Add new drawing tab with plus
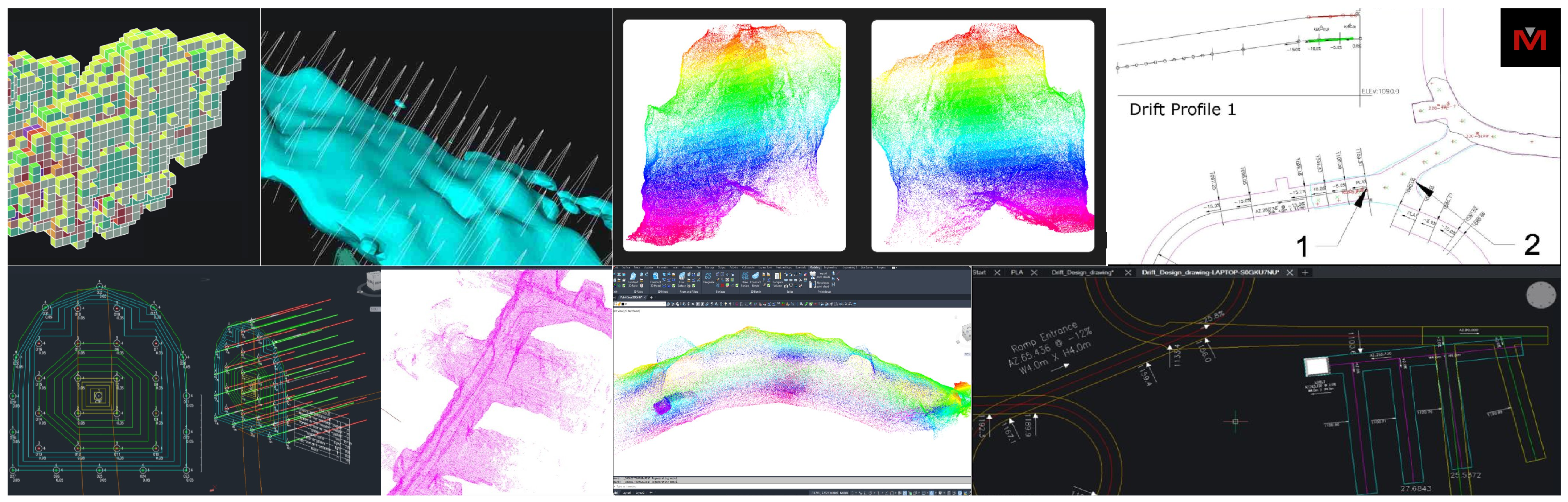 click(1305, 273)
